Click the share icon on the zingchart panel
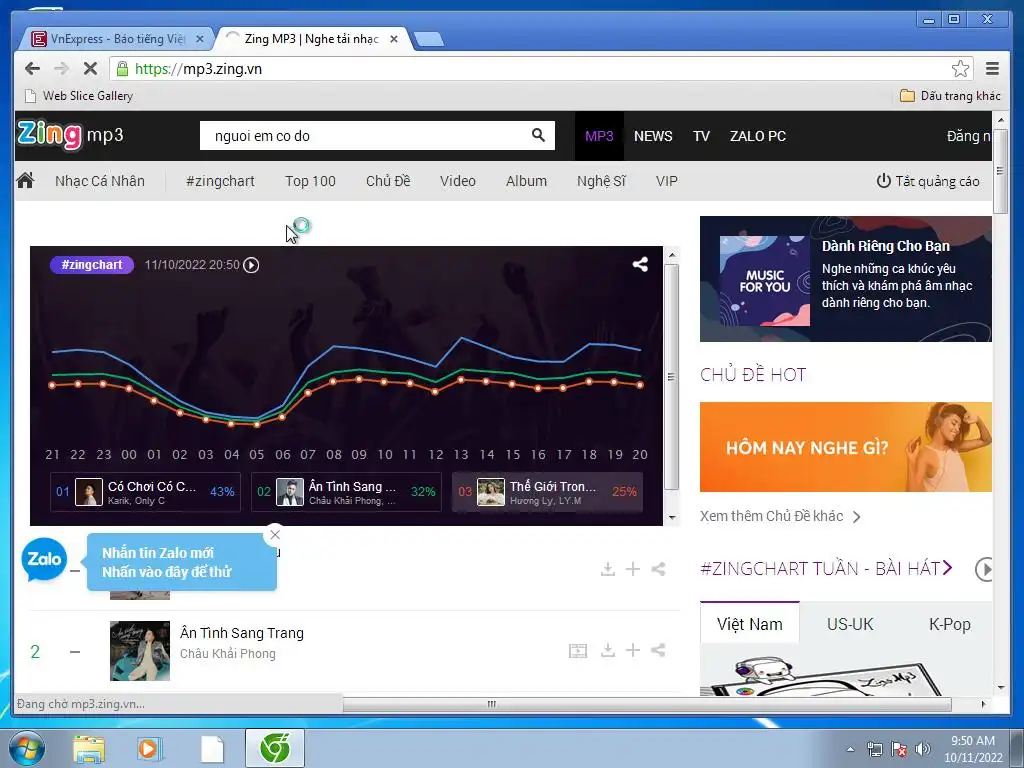This screenshot has width=1024, height=768. 640,264
